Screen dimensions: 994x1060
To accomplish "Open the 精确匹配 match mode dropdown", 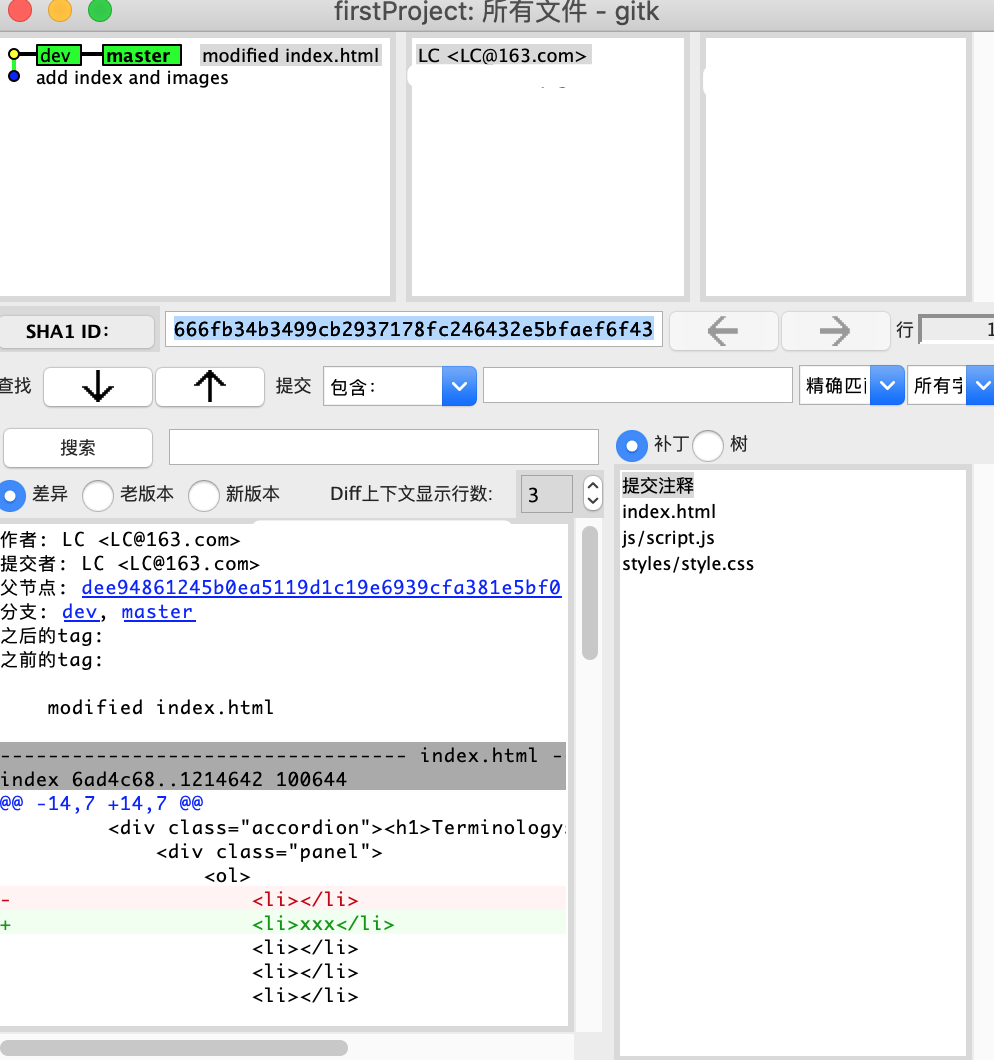I will 886,386.
